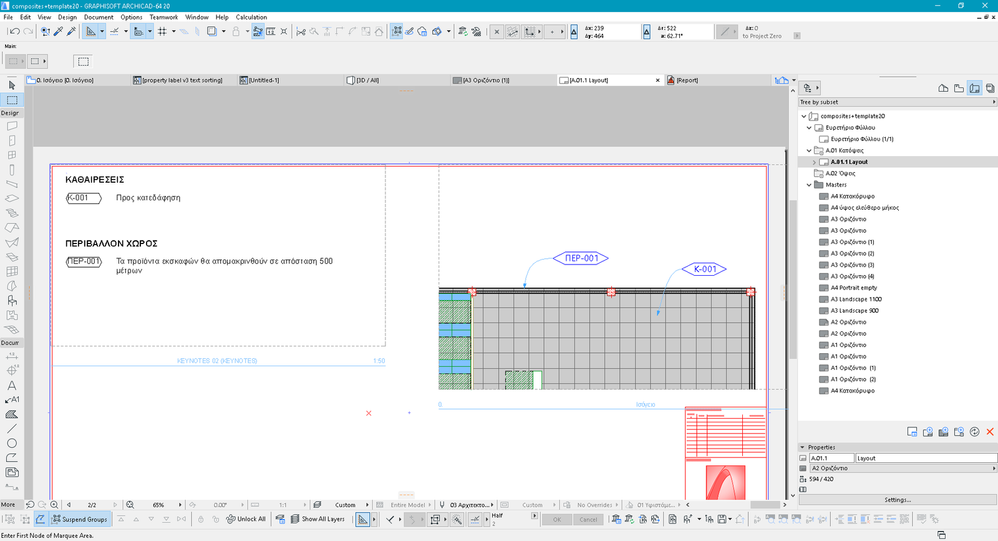The height and width of the screenshot is (541, 998).
Task: Select the Pick Up Parameters eyedropper icon
Action: point(58,31)
